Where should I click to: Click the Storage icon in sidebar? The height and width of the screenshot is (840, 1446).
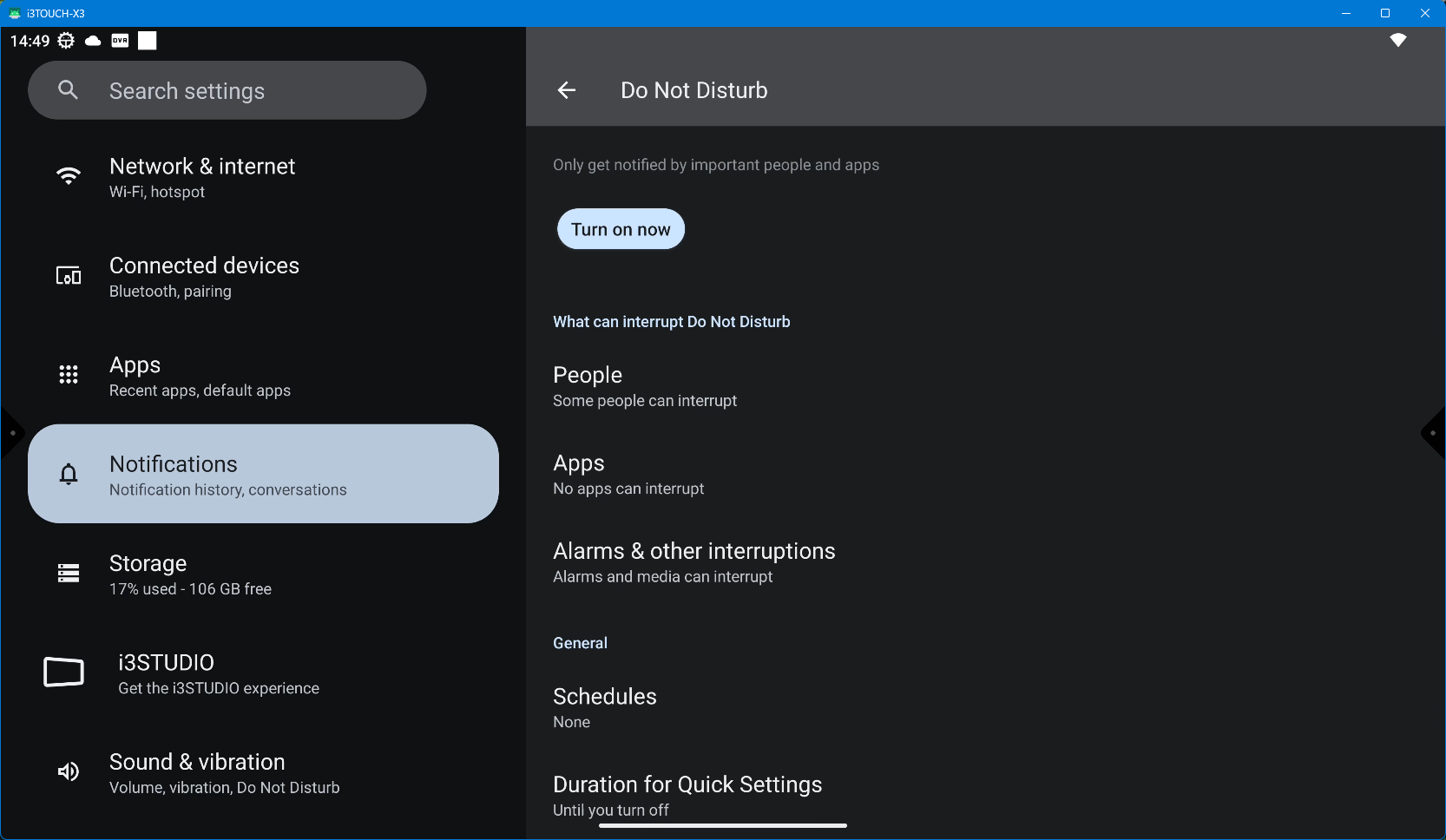[69, 574]
